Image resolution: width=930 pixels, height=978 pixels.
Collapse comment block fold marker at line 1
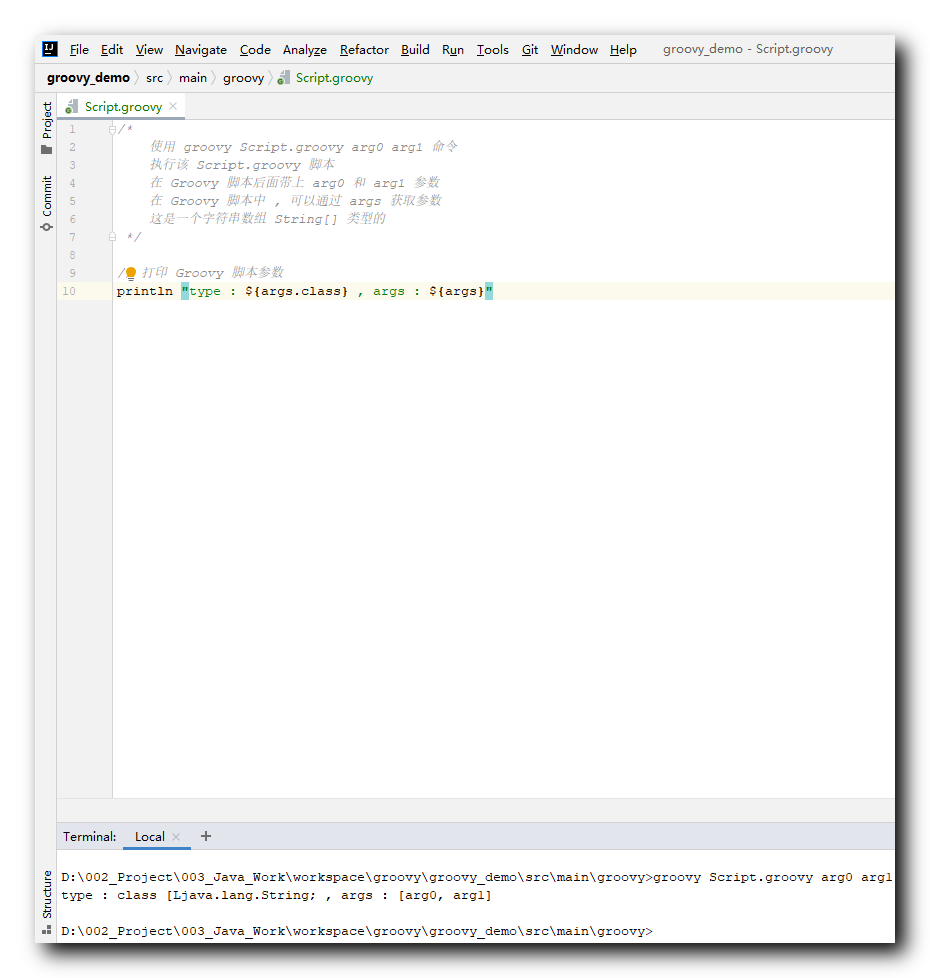point(112,129)
